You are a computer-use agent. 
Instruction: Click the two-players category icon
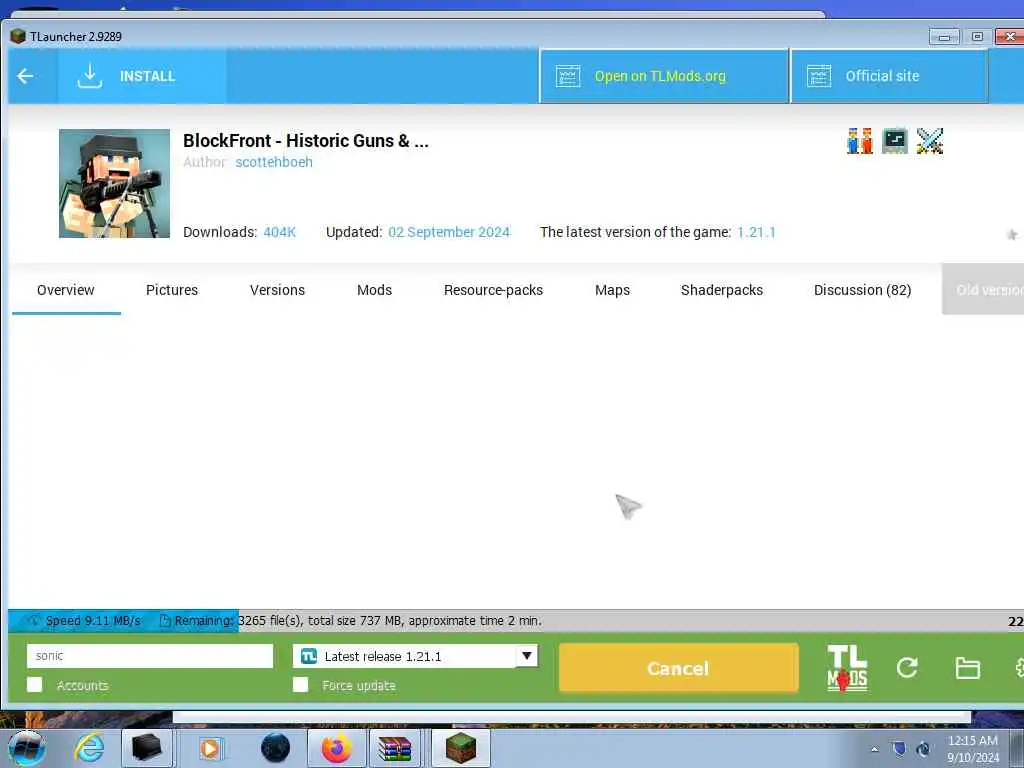click(859, 141)
